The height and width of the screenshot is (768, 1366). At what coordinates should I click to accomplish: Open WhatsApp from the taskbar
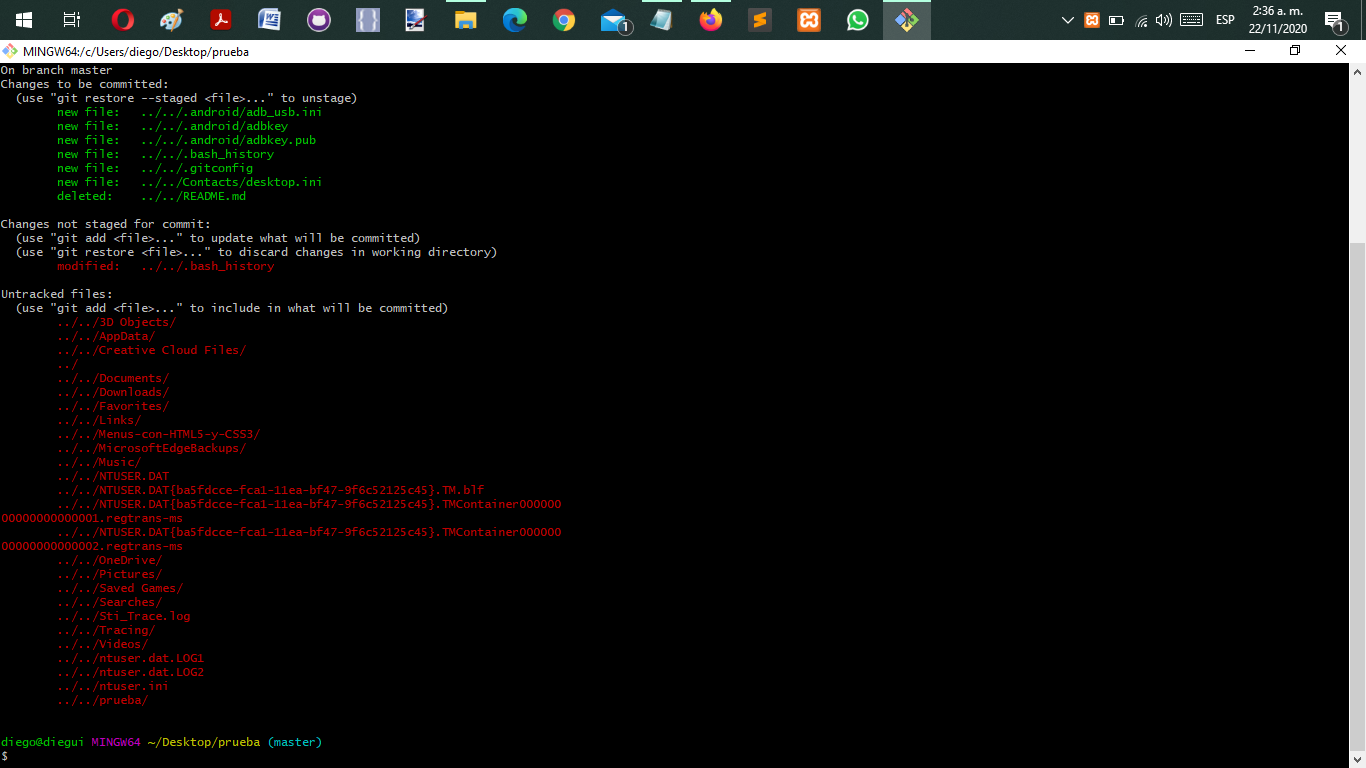click(x=858, y=20)
